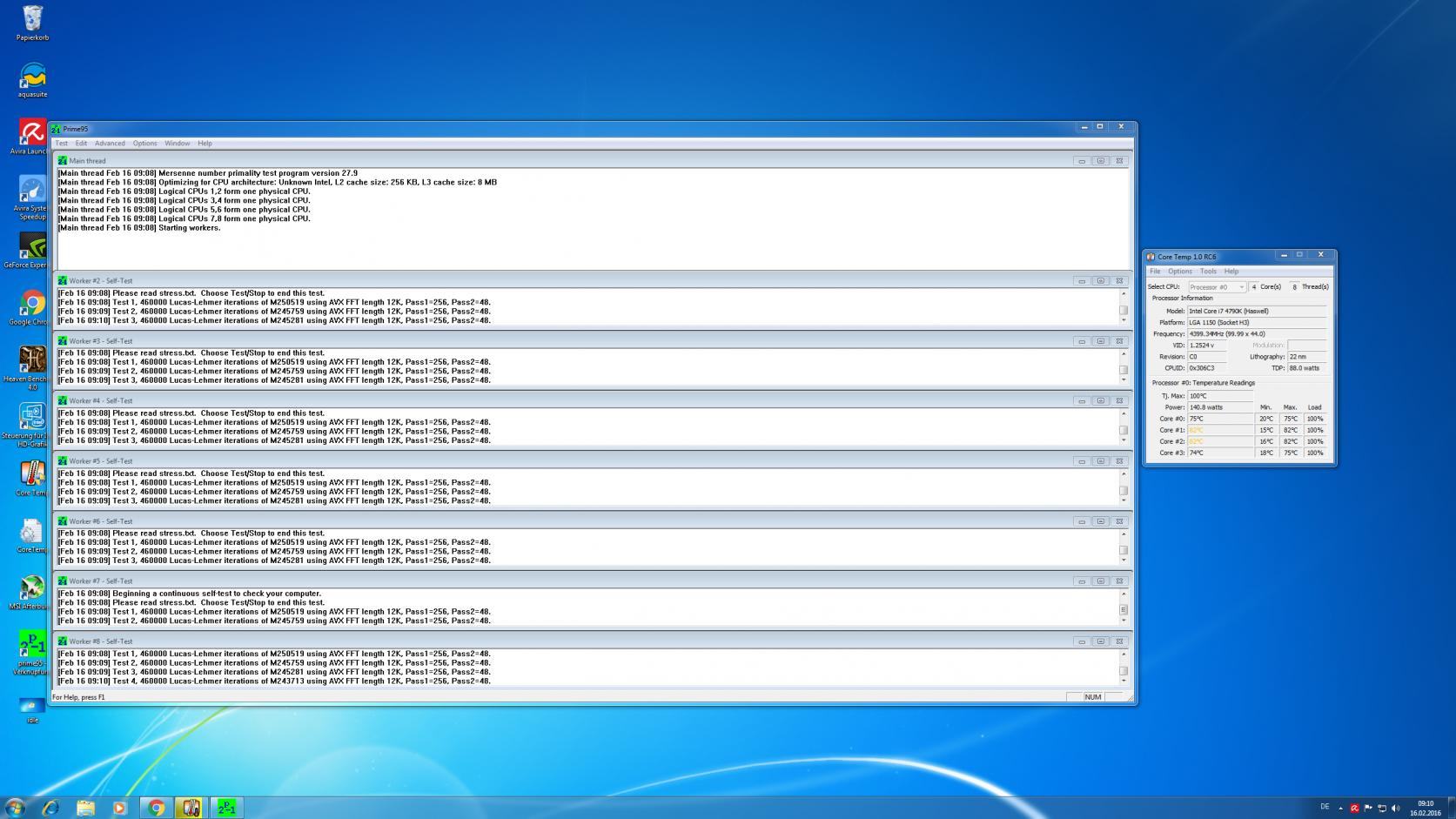The width and height of the screenshot is (1456, 819).
Task: Open Prime95 Options menu
Action: point(144,144)
